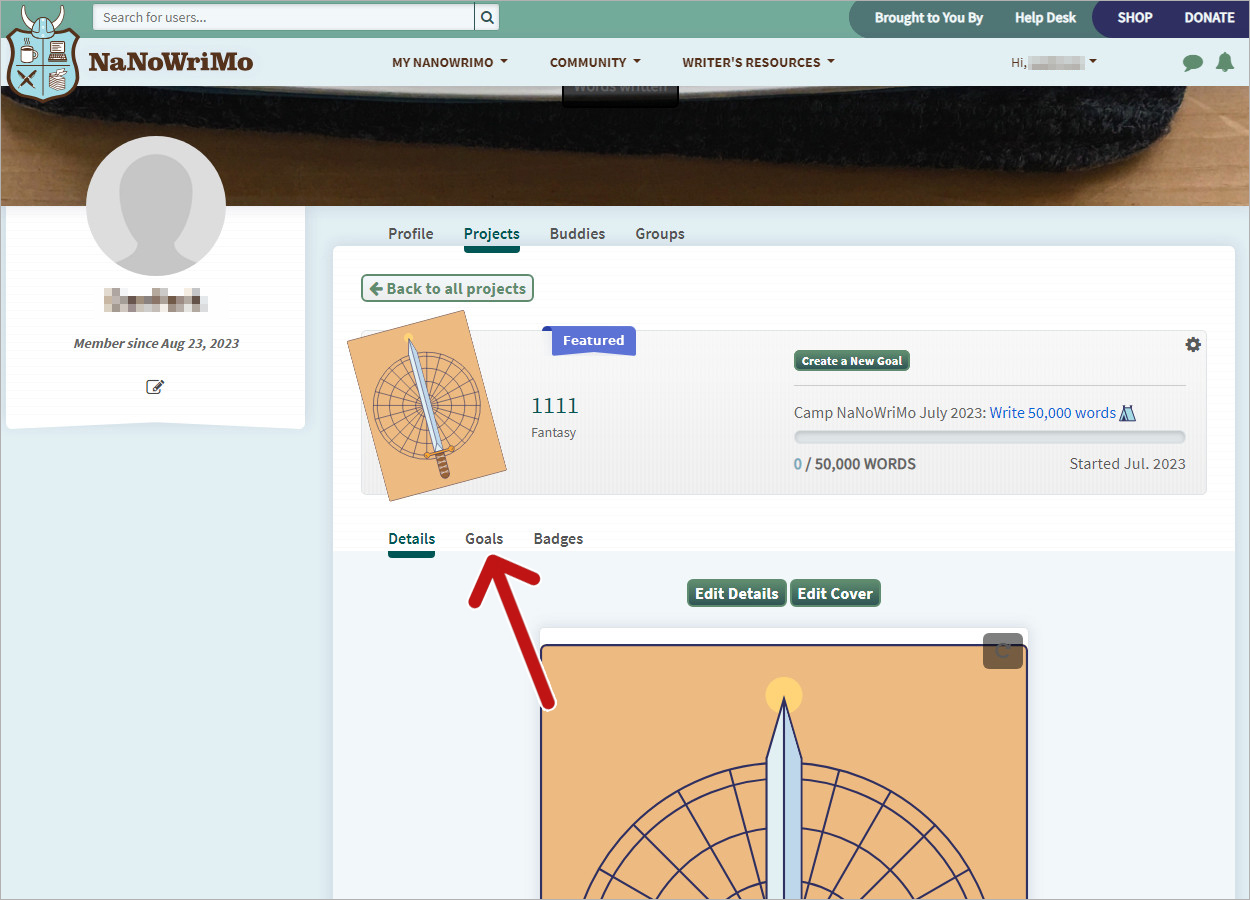Select the Projects tab
The width and height of the screenshot is (1250, 900).
(492, 234)
